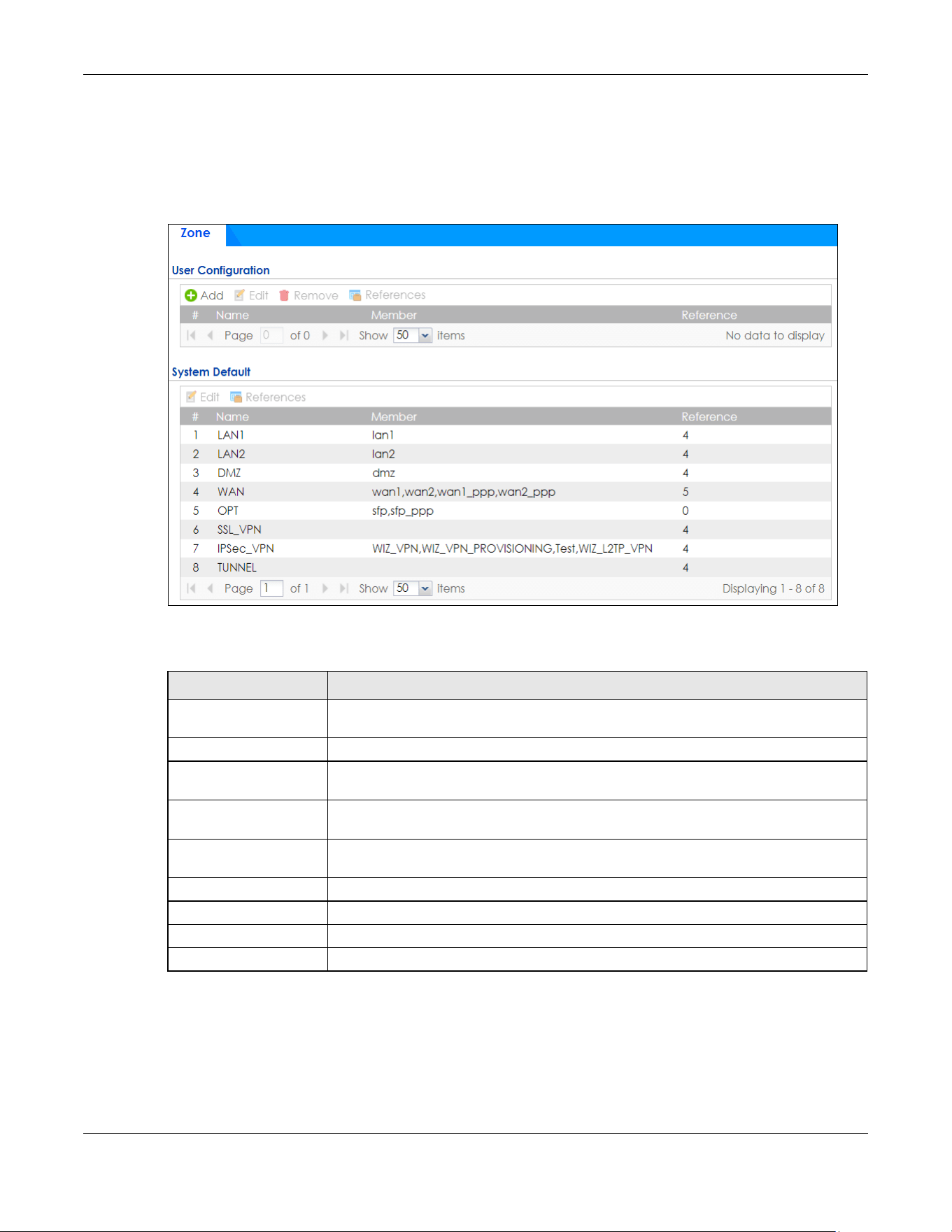Select the WAN zone row

[x=506, y=492]
